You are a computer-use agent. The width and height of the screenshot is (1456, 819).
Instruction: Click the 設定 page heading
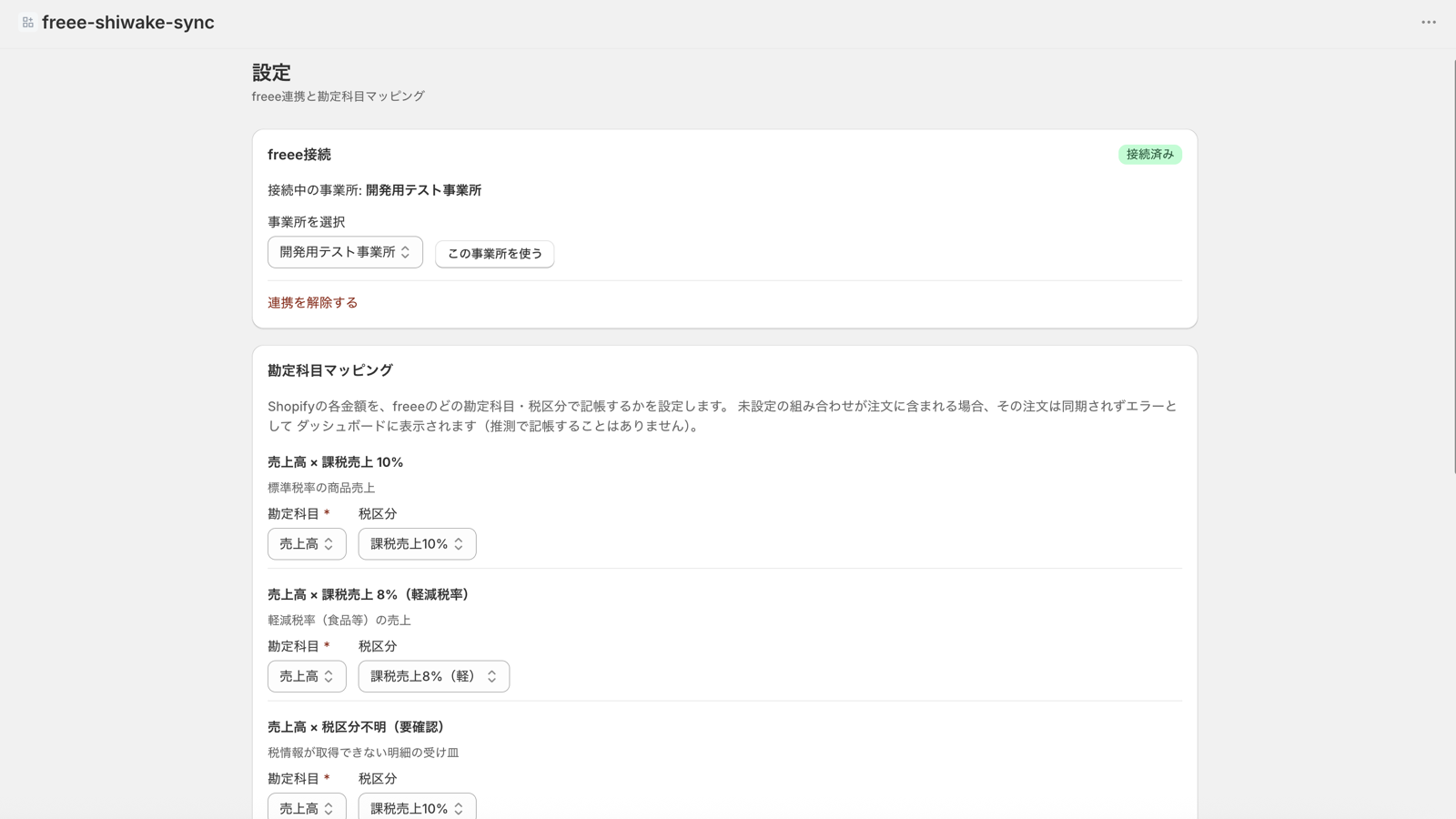(271, 73)
